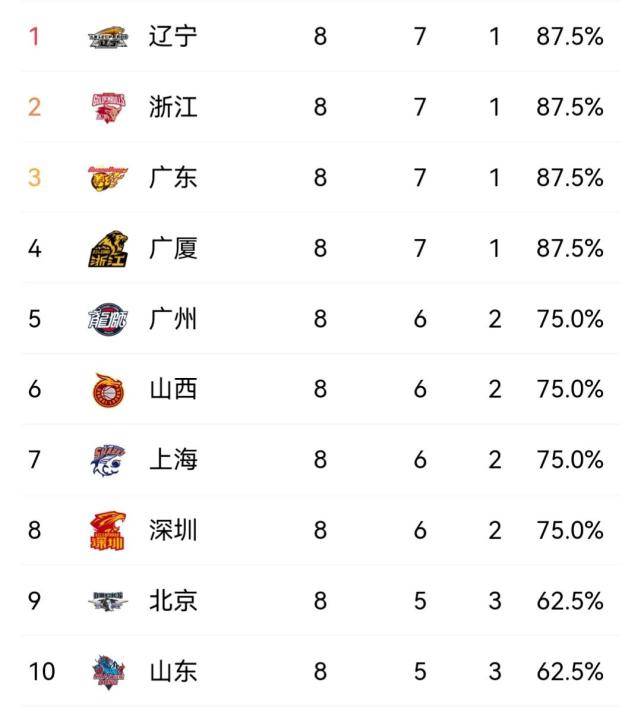
Task: Open the Guangsha lions team logo
Action: (x=108, y=249)
